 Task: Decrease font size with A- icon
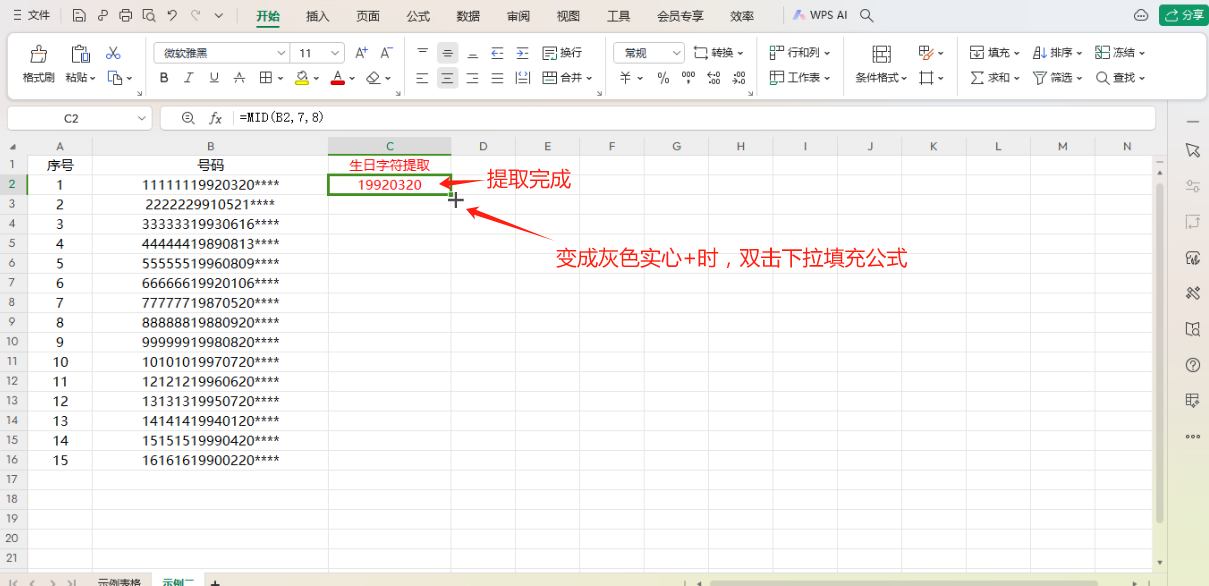(x=386, y=53)
